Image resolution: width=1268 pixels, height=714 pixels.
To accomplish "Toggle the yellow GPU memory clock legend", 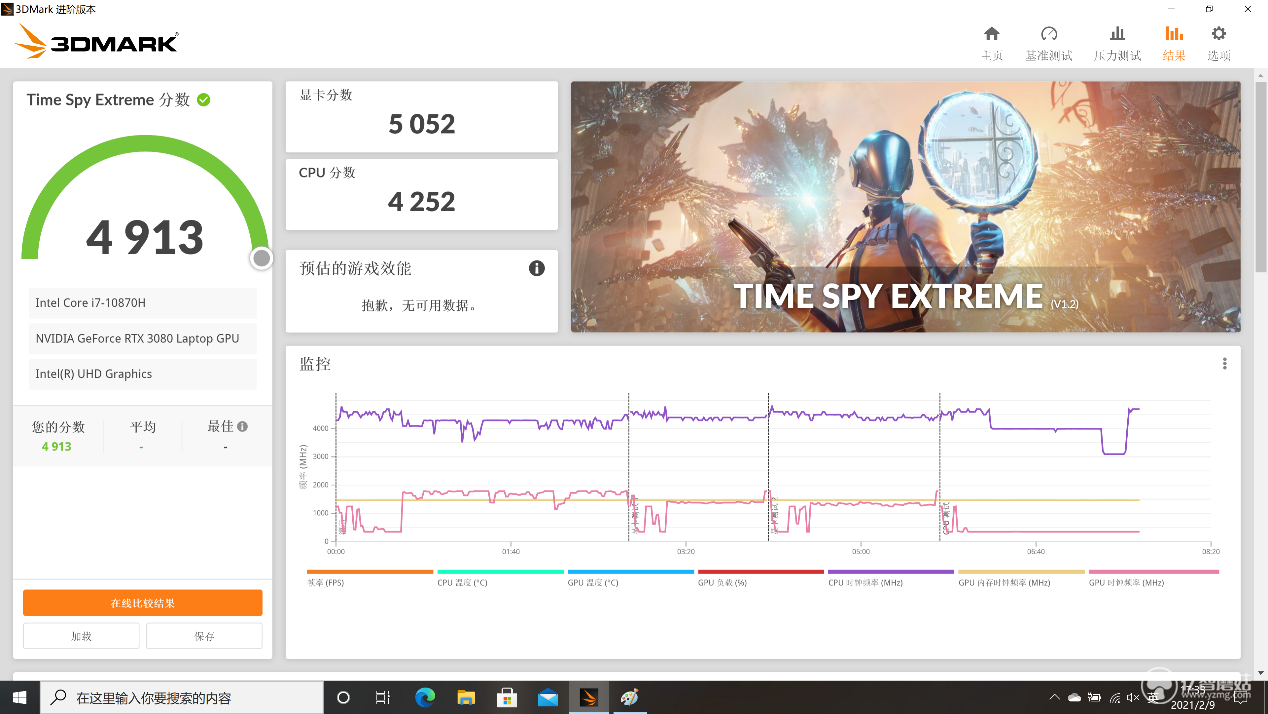I will pos(1021,577).
